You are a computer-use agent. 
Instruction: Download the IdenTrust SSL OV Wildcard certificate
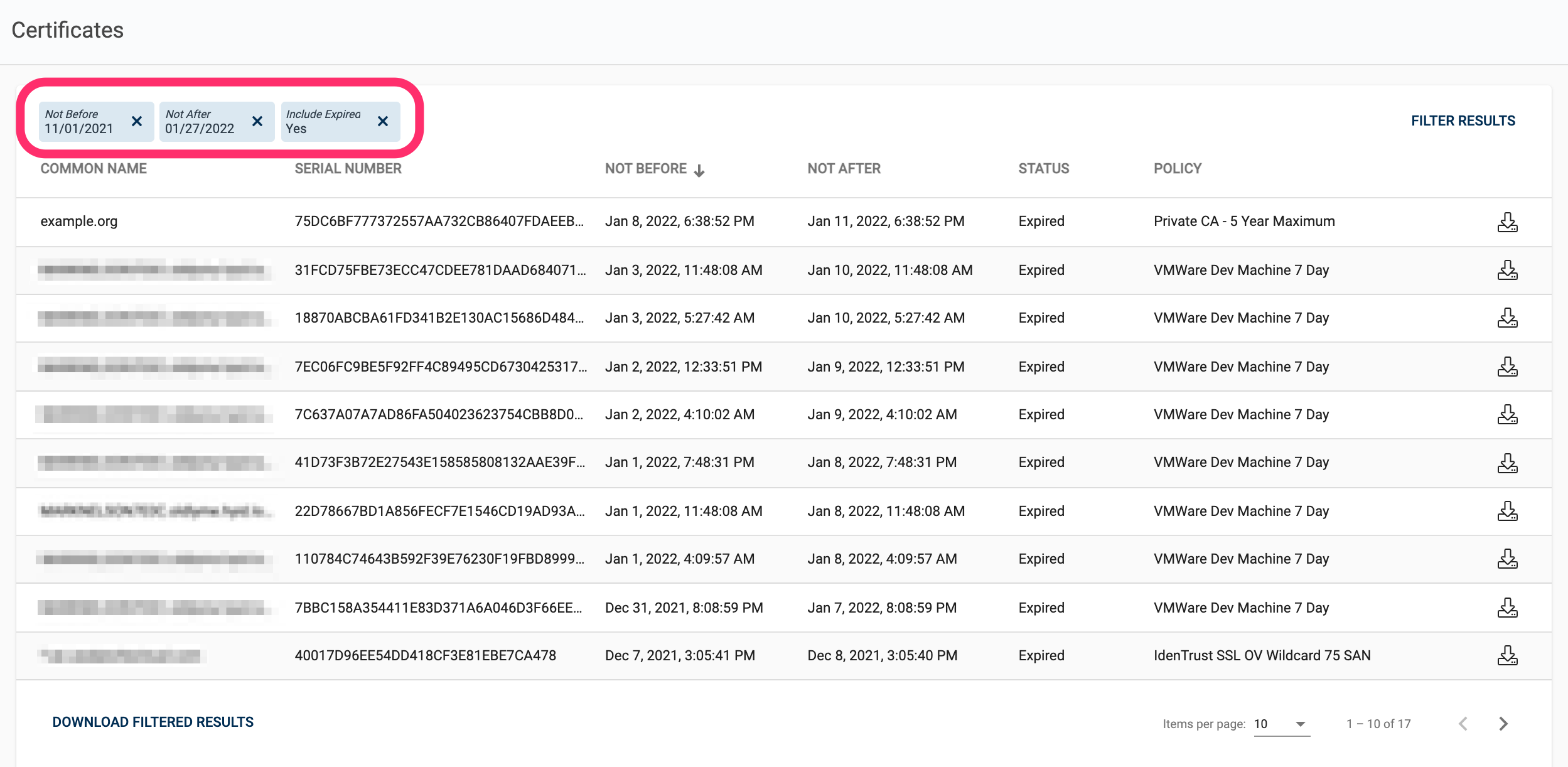tap(1507, 656)
